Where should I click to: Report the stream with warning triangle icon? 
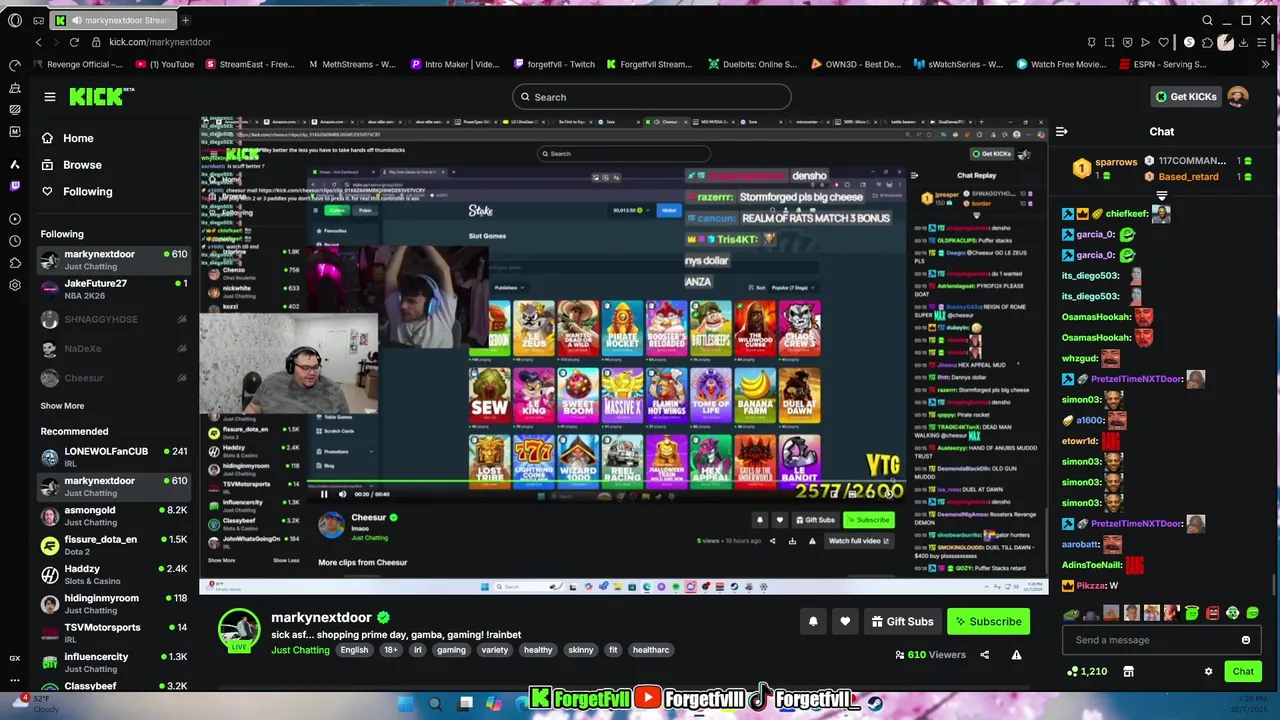1016,655
